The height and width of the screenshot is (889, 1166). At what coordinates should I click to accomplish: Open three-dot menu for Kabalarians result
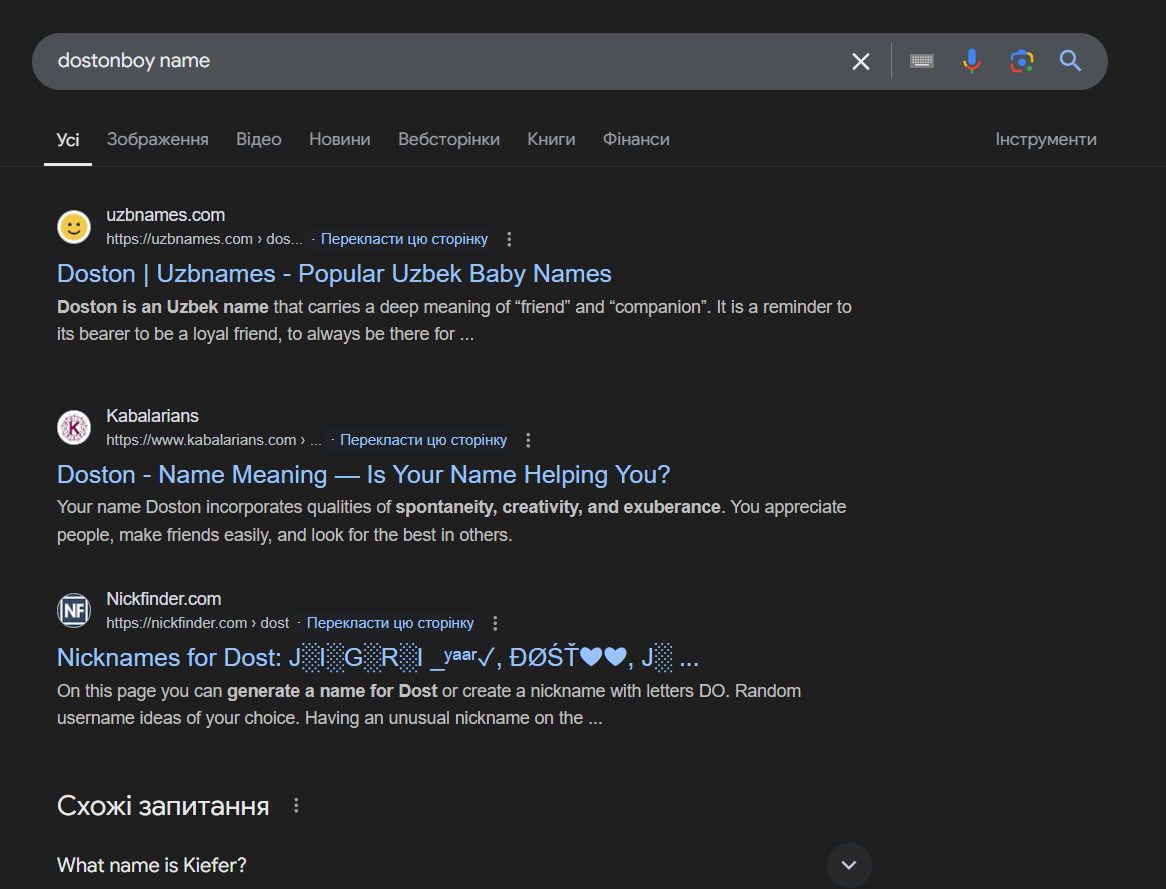tap(528, 441)
